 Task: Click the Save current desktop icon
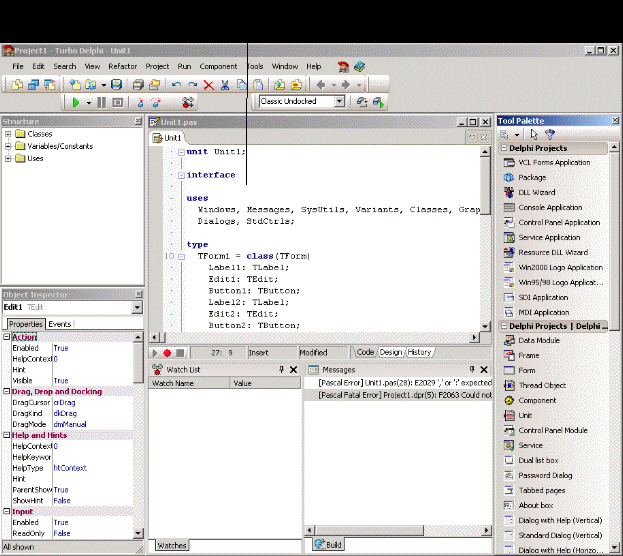(x=362, y=102)
